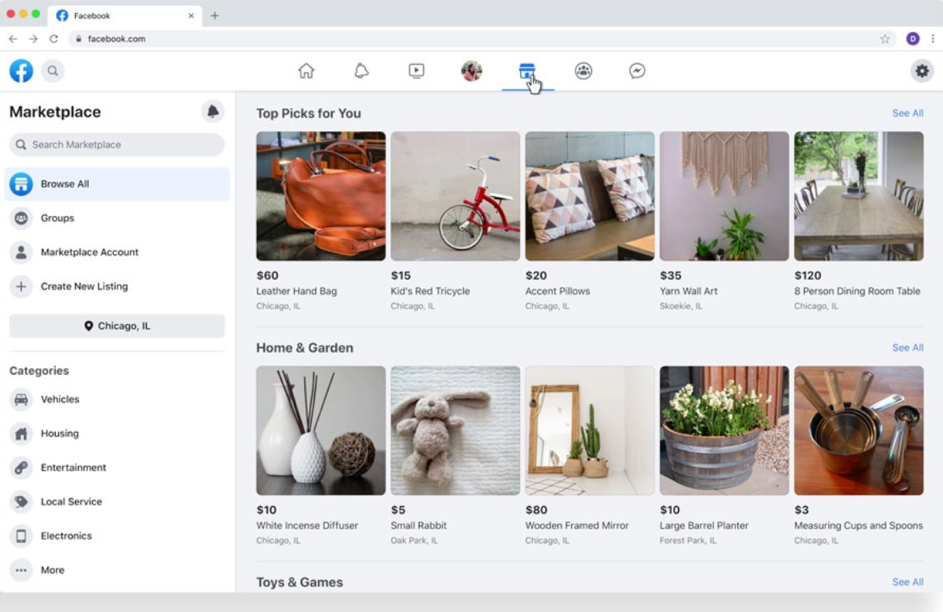Open the Notifications bell in top navigation

coord(361,71)
